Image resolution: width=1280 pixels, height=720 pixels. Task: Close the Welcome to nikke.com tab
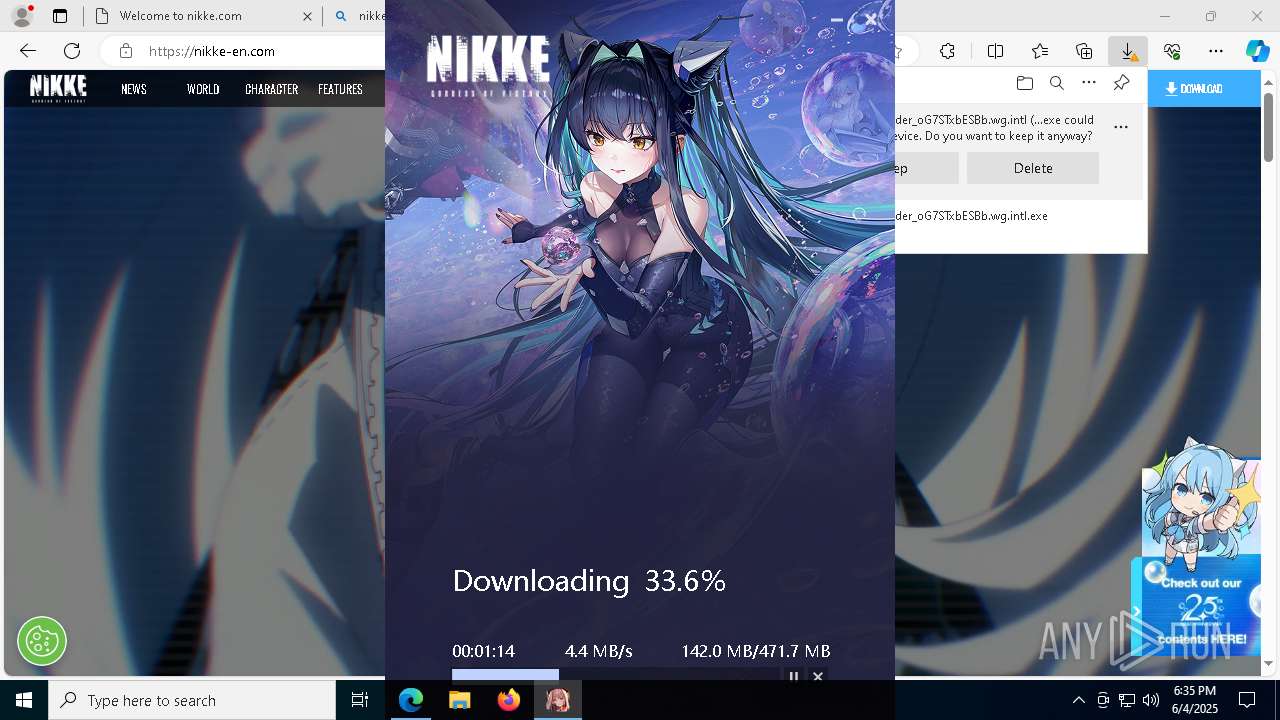tap(307, 16)
